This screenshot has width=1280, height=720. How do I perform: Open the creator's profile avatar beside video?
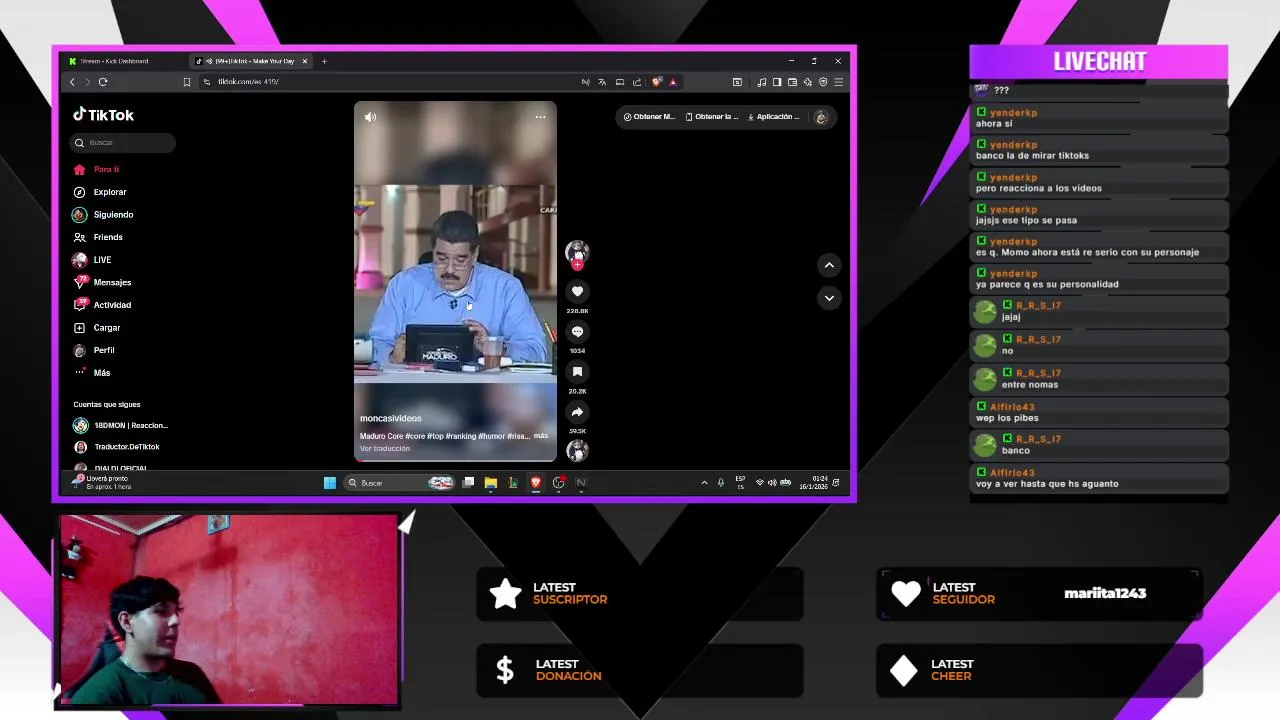pos(577,251)
